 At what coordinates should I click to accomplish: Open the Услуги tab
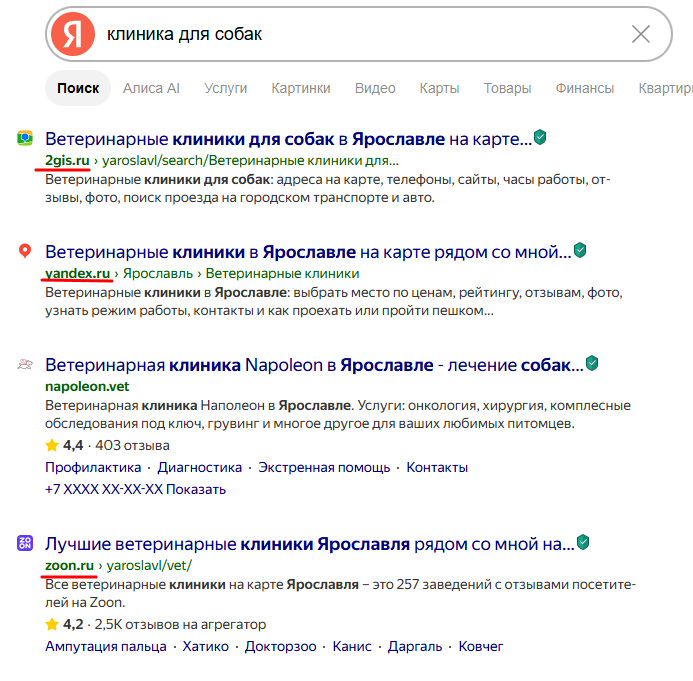[x=225, y=88]
